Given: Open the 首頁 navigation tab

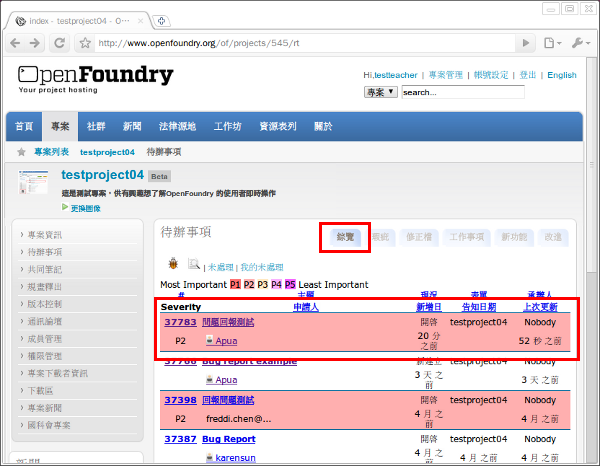Looking at the screenshot, I should click(24, 126).
